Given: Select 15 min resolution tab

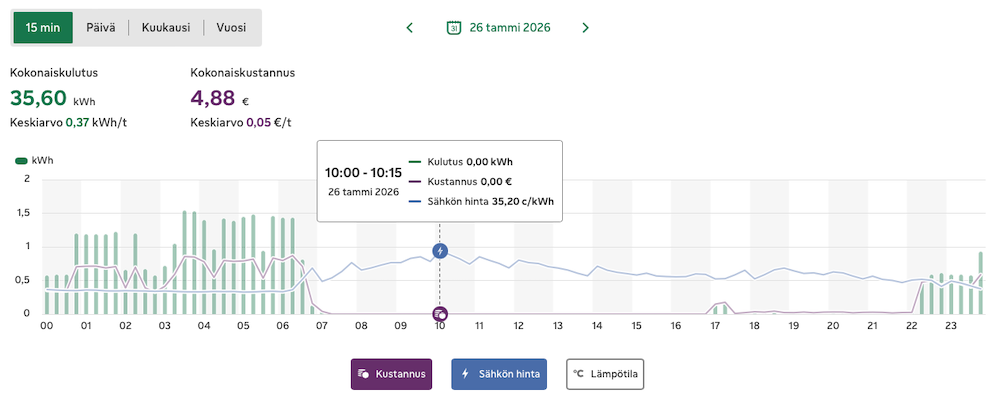Looking at the screenshot, I should pyautogui.click(x=43, y=28).
